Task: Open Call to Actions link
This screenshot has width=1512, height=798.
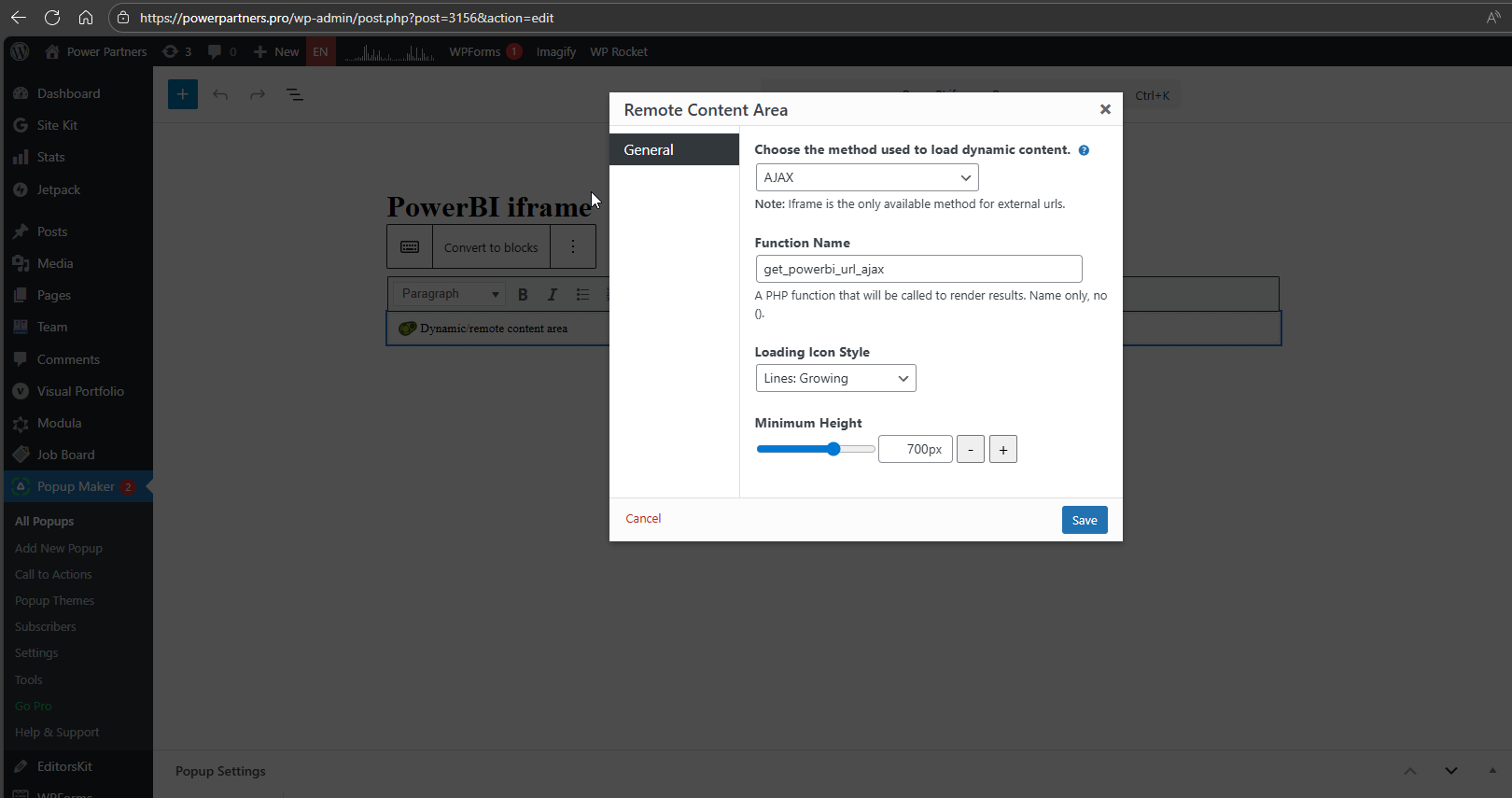Action: click(53, 574)
